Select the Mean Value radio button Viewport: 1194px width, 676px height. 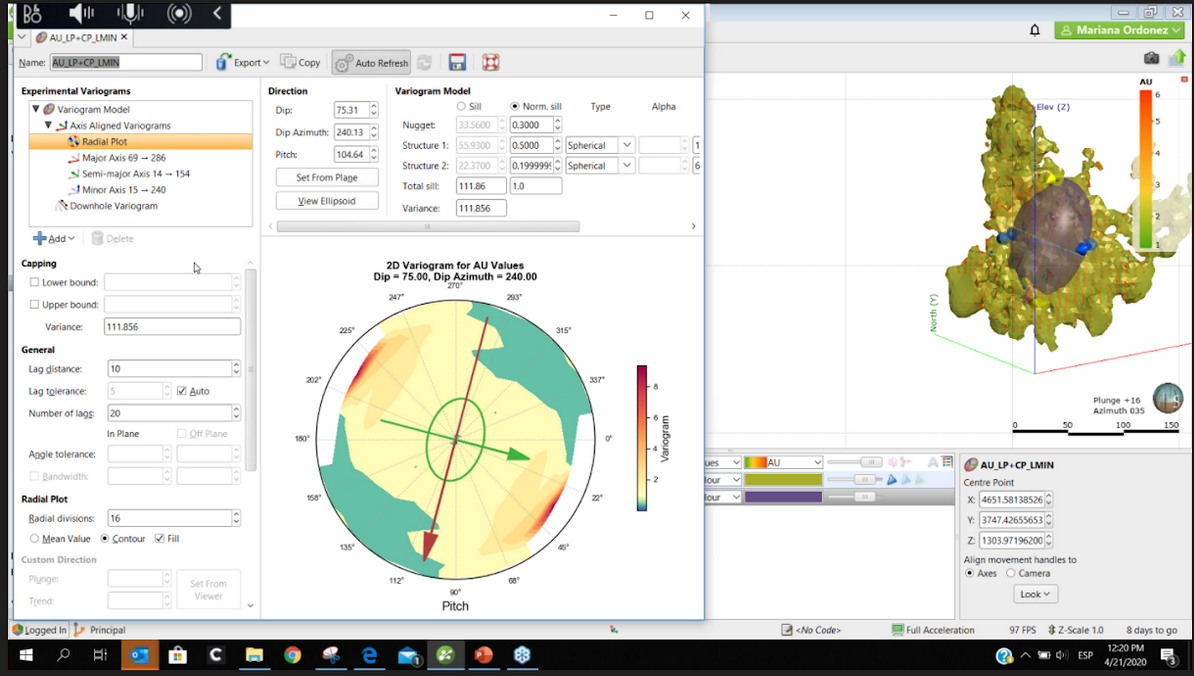pyautogui.click(x=34, y=538)
